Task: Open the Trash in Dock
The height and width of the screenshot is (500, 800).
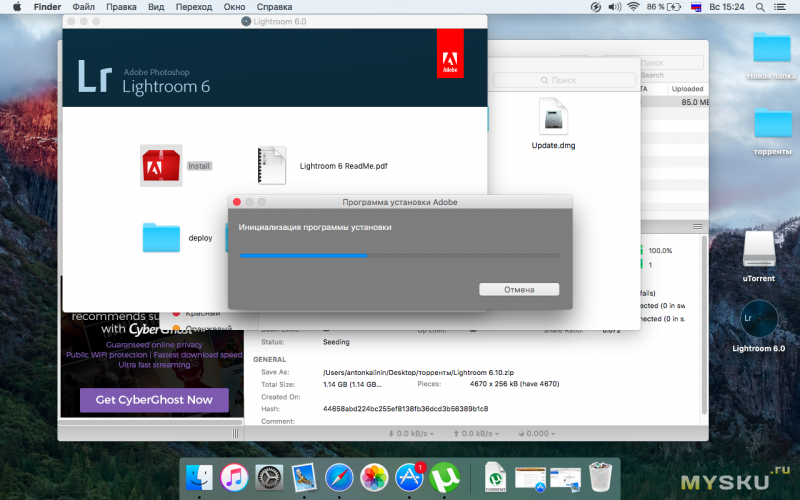Action: click(600, 477)
